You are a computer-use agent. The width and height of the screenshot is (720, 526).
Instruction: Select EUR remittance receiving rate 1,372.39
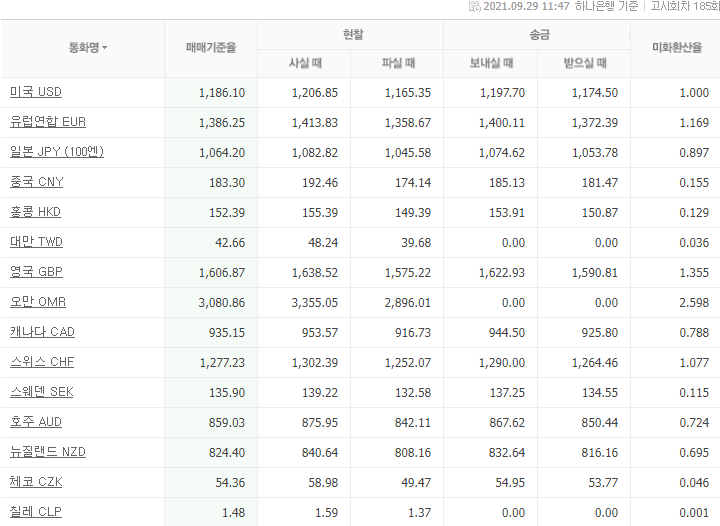click(x=595, y=123)
